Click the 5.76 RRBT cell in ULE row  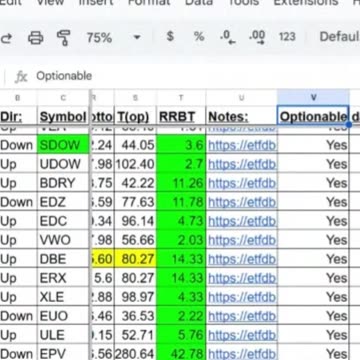pyautogui.click(x=181, y=335)
